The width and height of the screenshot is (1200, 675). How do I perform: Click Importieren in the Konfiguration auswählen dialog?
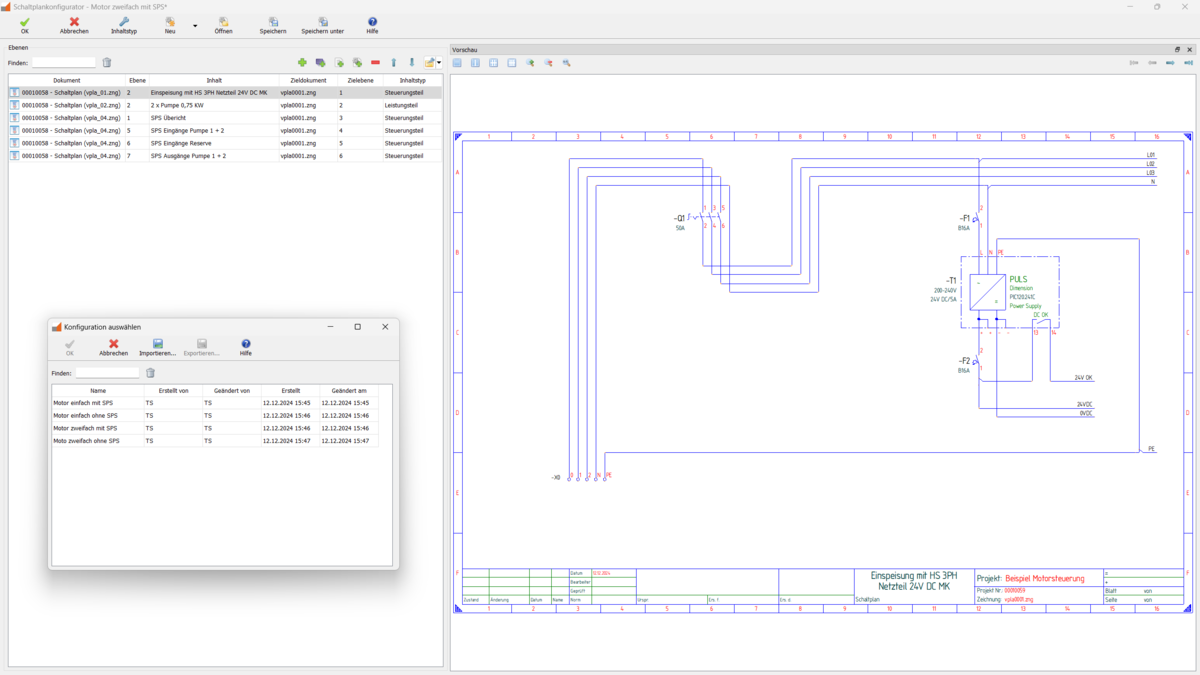pos(157,347)
